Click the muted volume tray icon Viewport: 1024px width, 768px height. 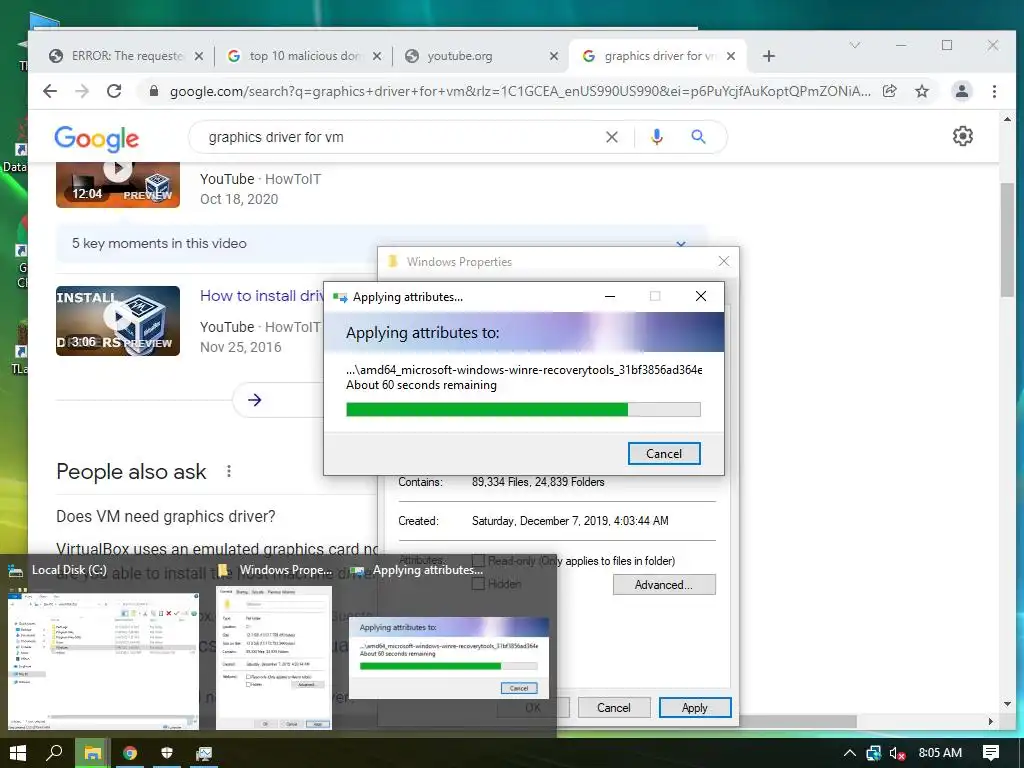click(897, 753)
